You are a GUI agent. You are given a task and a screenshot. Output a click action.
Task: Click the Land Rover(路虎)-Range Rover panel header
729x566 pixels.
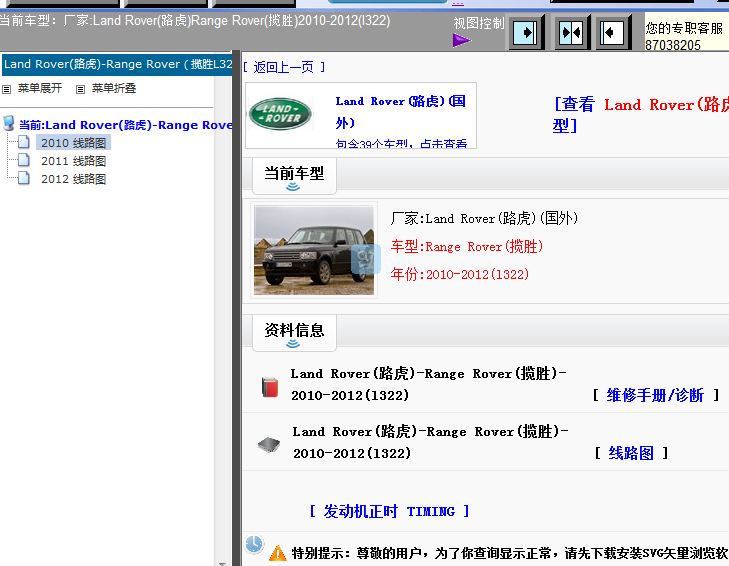click(x=117, y=64)
